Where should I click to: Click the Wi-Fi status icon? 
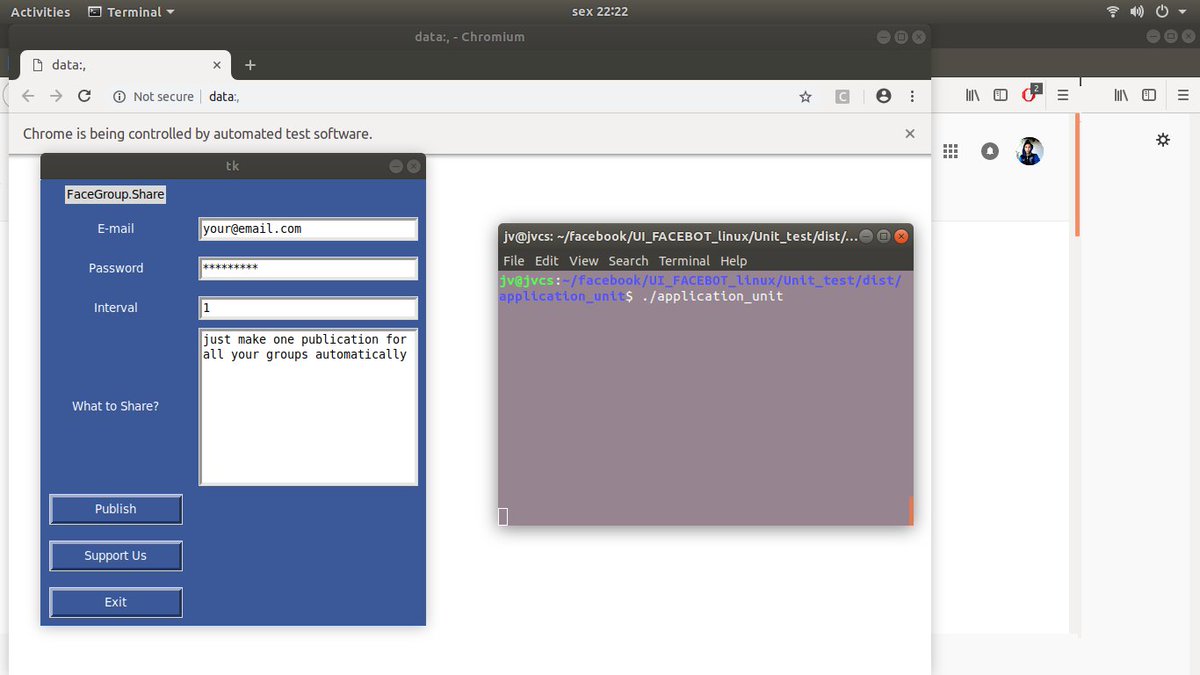[1113, 12]
